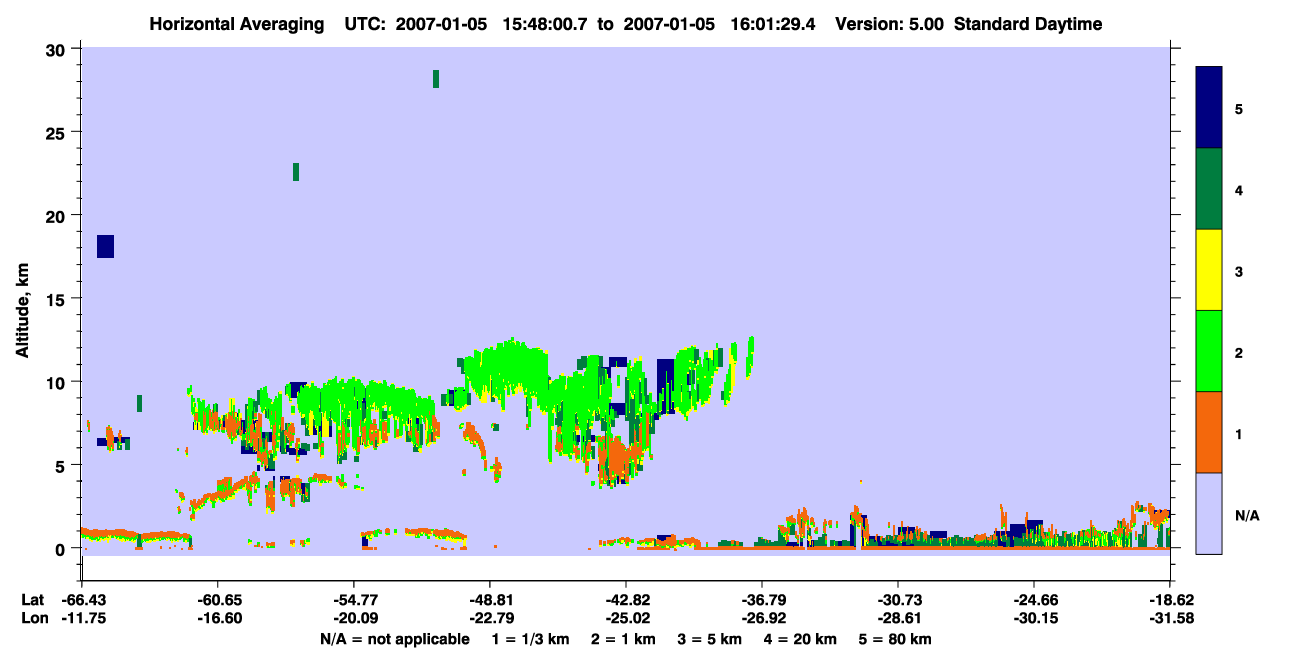Click '2 = 1 km' legend text
The height and width of the screenshot is (667, 1300).
(x=623, y=639)
